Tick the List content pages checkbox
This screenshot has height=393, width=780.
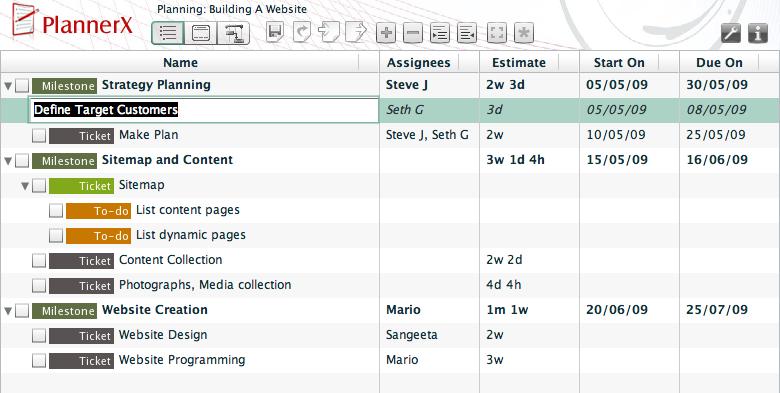56,210
